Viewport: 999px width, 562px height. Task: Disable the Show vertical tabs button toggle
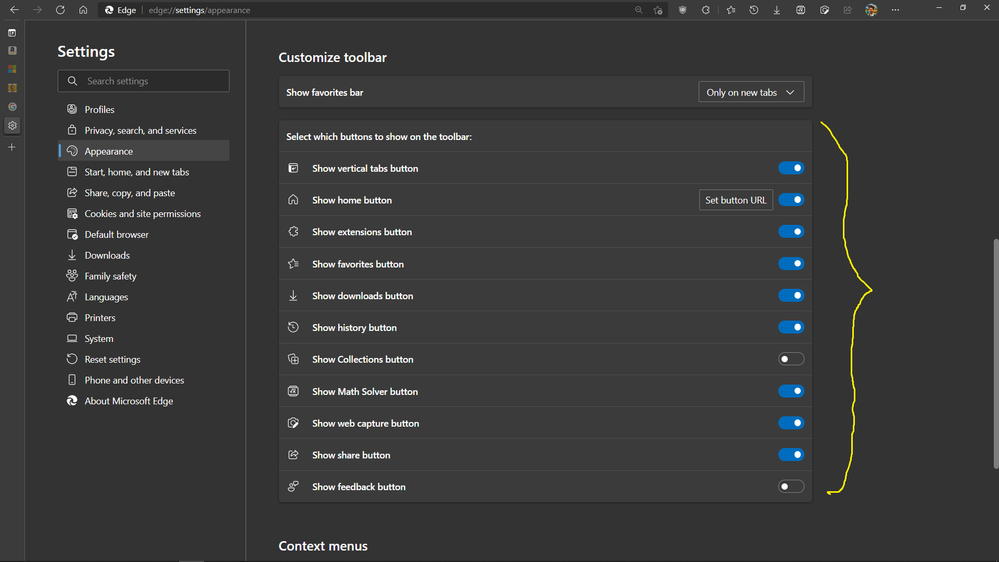791,168
